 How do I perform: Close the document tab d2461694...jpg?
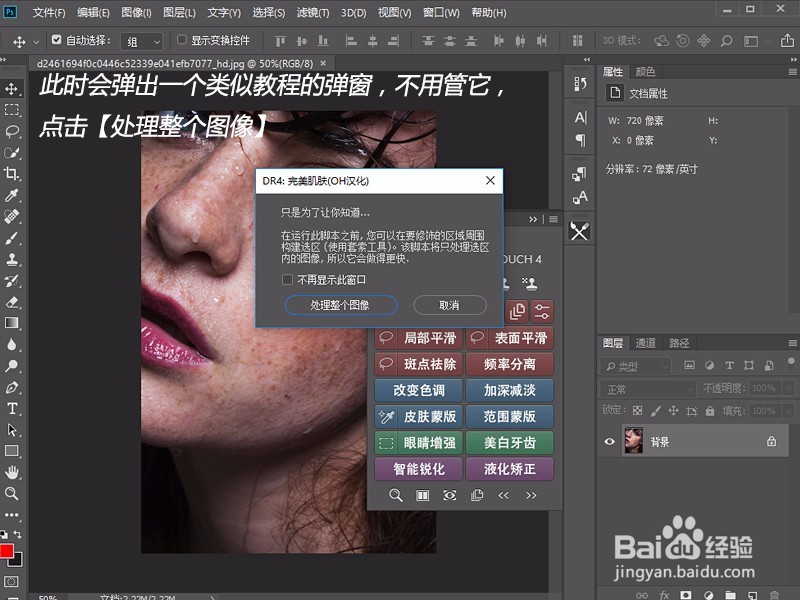coord(323,63)
